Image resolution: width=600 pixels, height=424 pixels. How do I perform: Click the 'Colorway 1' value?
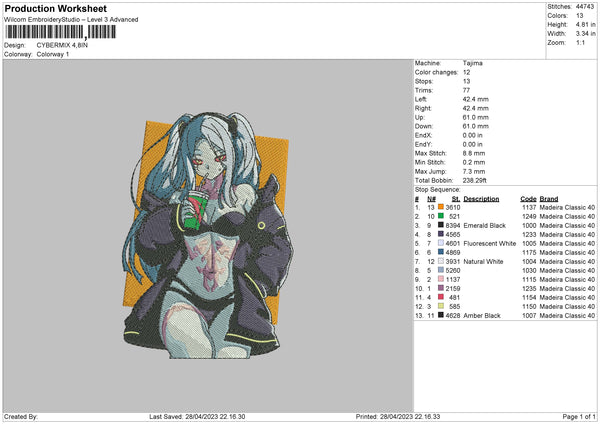point(53,54)
